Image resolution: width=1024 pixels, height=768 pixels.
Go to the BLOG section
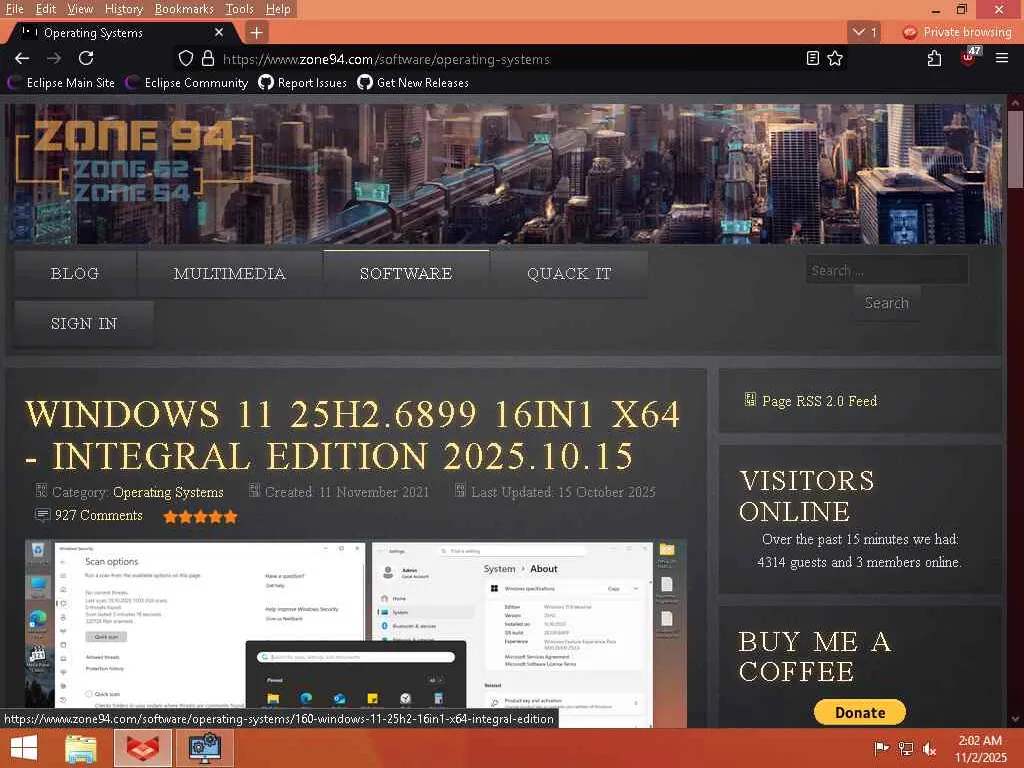pos(75,274)
